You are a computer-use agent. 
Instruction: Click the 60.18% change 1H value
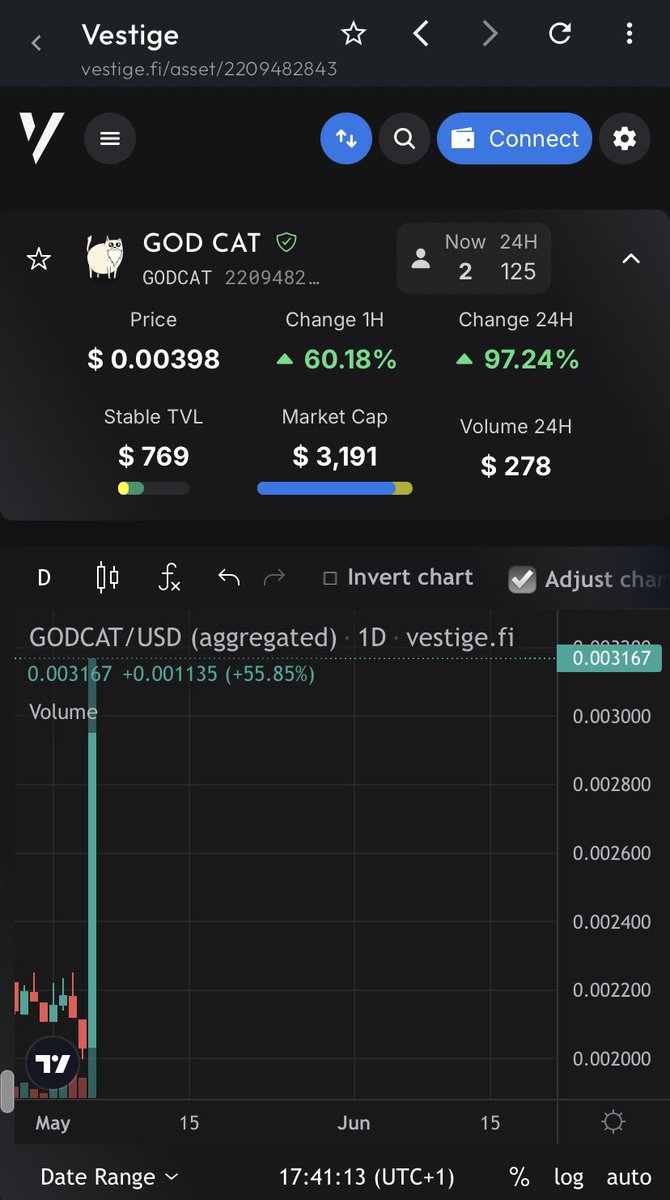point(336,359)
